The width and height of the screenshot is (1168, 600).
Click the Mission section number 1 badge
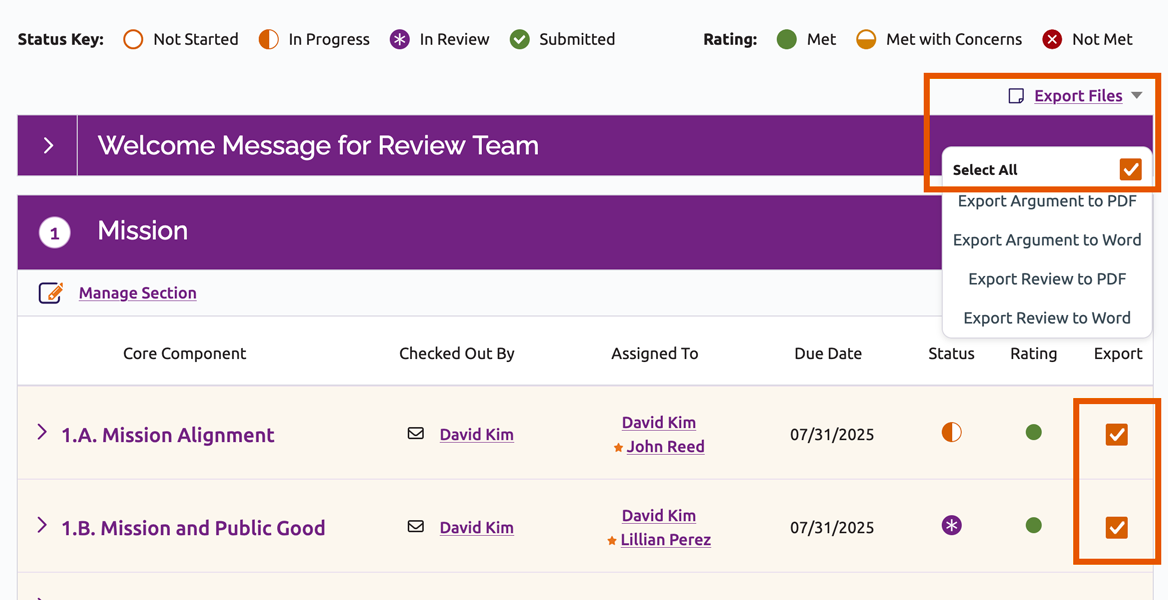54,233
